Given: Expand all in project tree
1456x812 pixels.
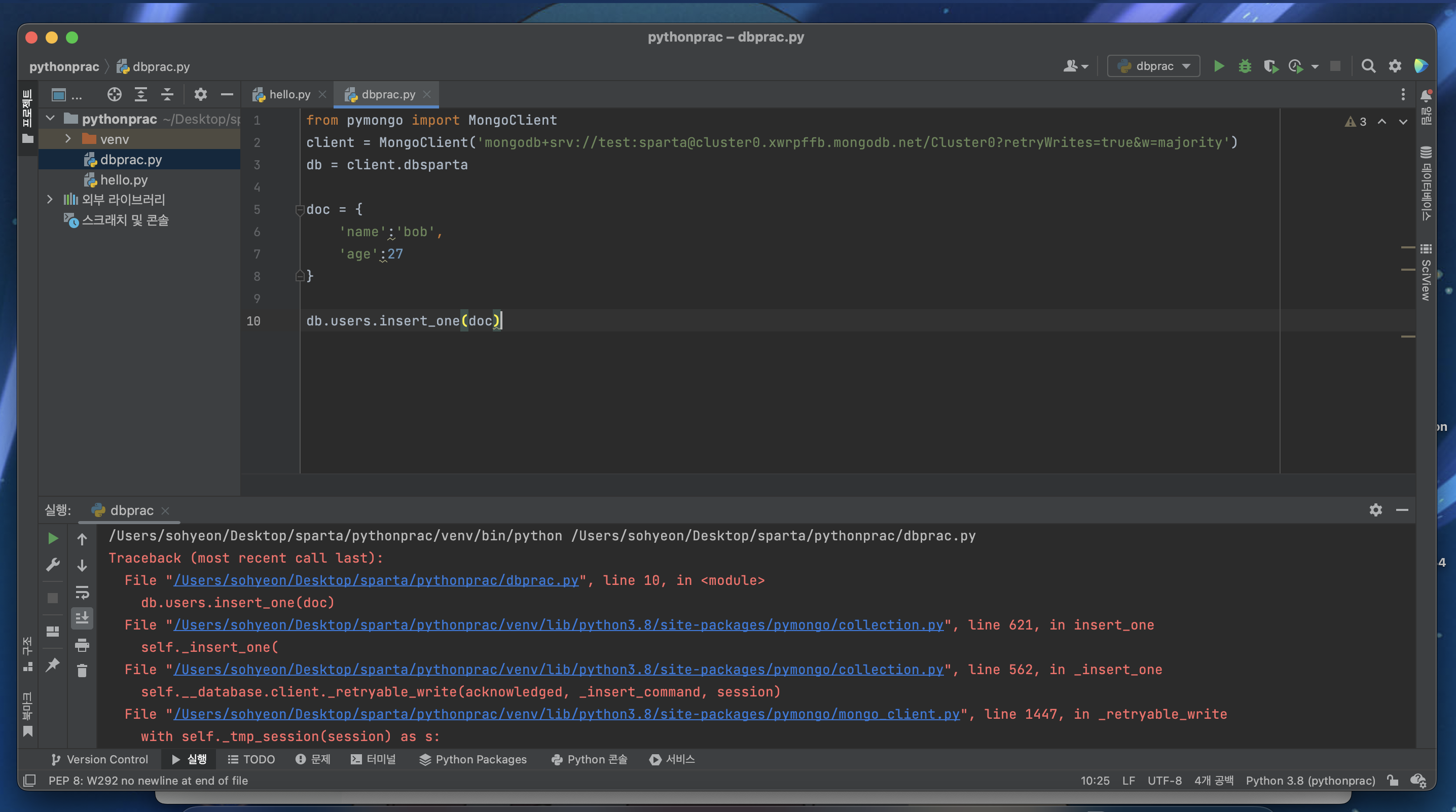Looking at the screenshot, I should [141, 94].
